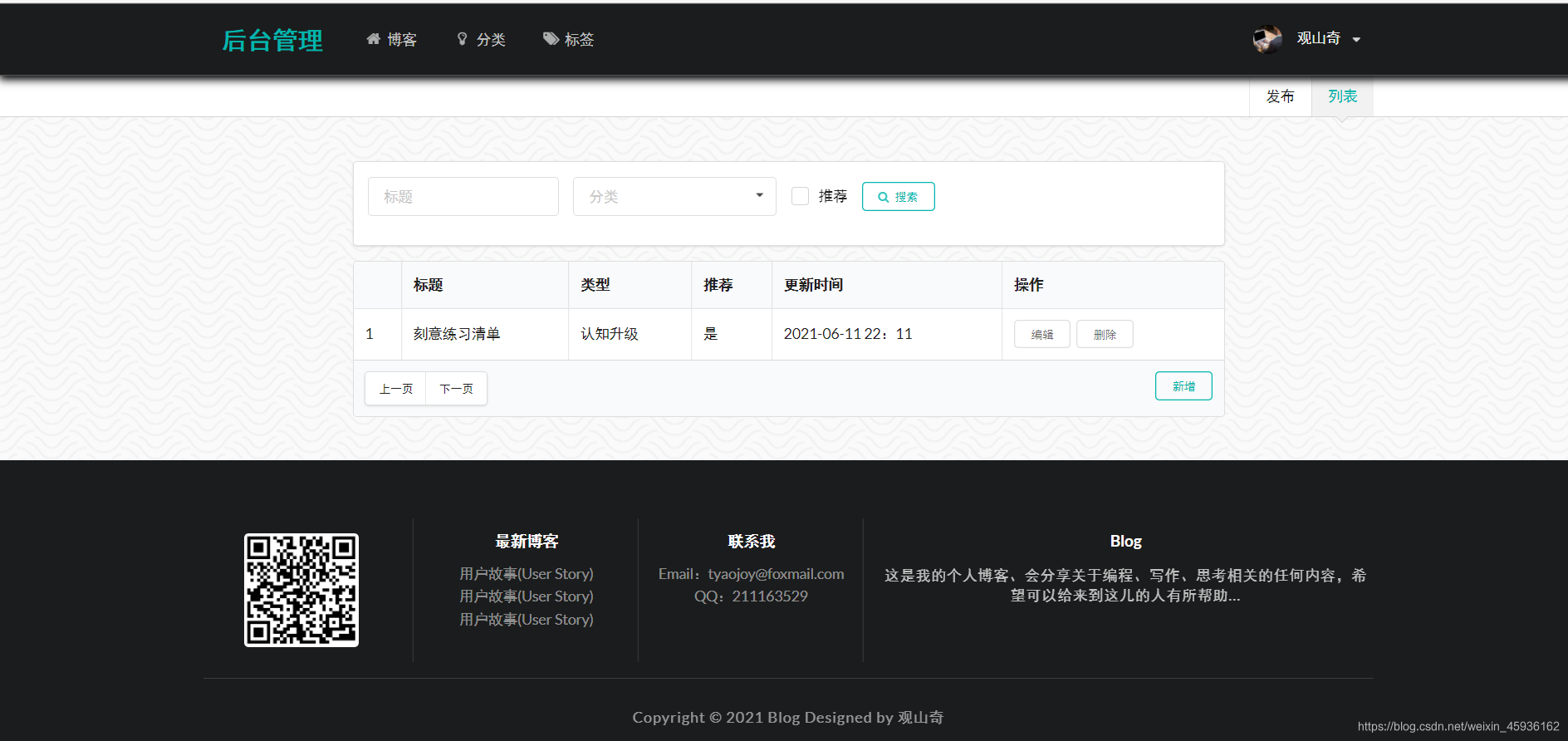Click the 这是我的个人博客 blog description text
Screen dimensions: 1568x741
click(x=1125, y=586)
